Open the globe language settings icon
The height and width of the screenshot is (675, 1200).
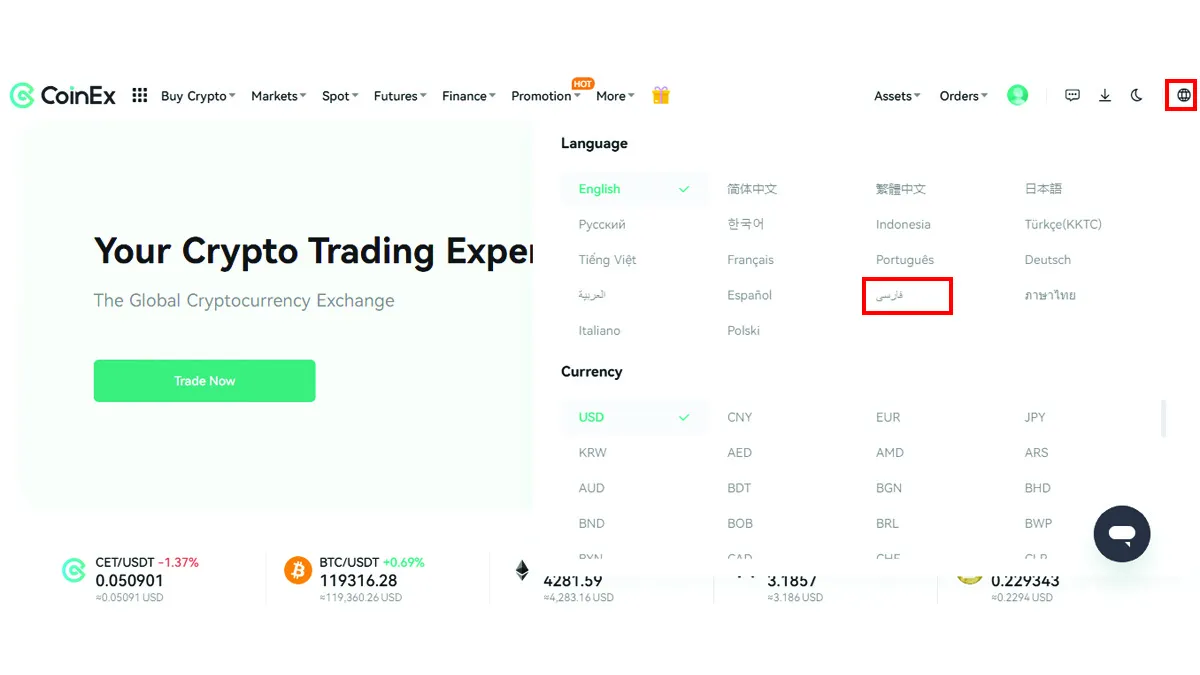coord(1184,96)
